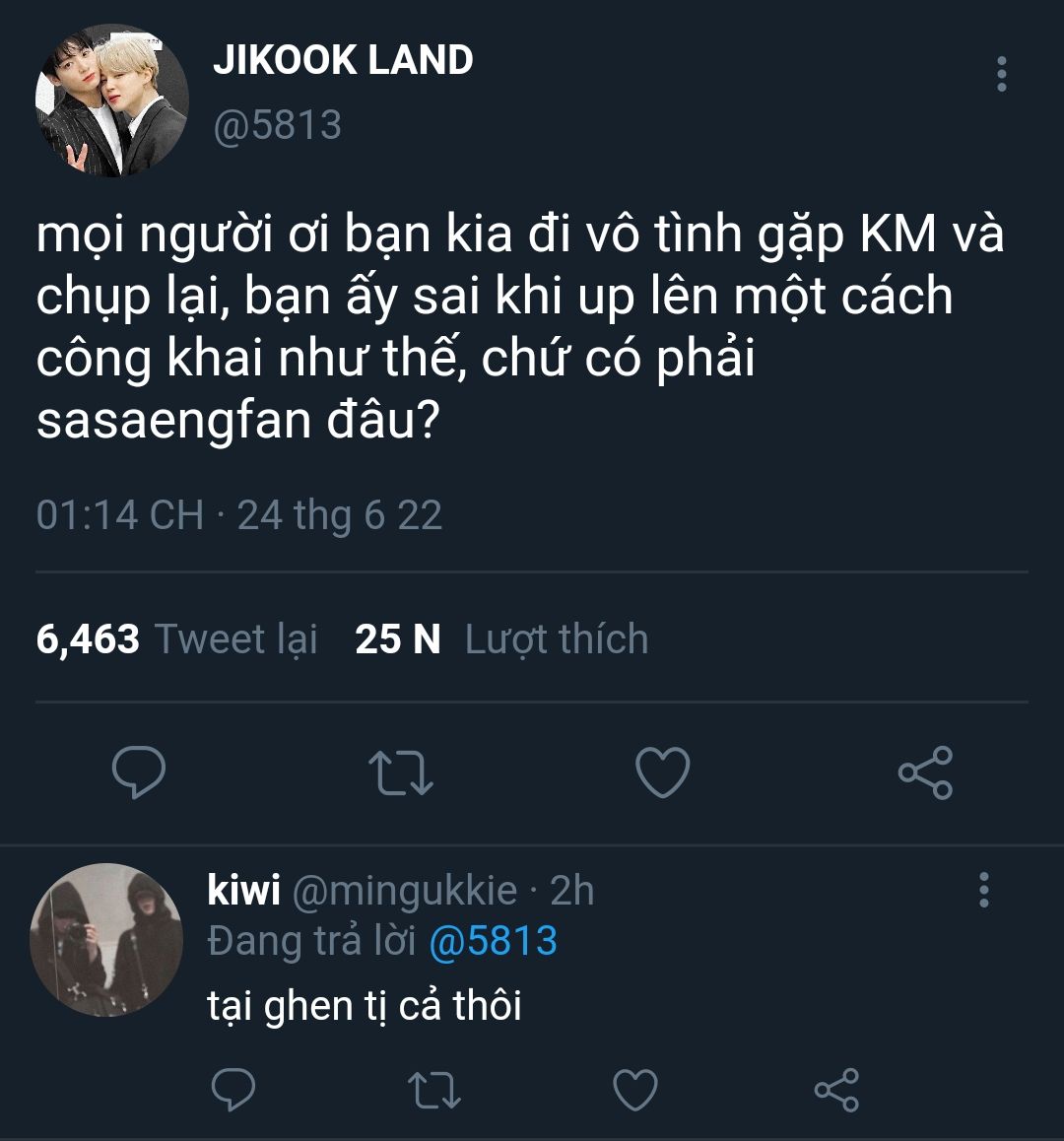The image size is (1064, 1141).
Task: Open tweet timestamp 01:14 CH 24 thg 6 22
Action: [239, 515]
